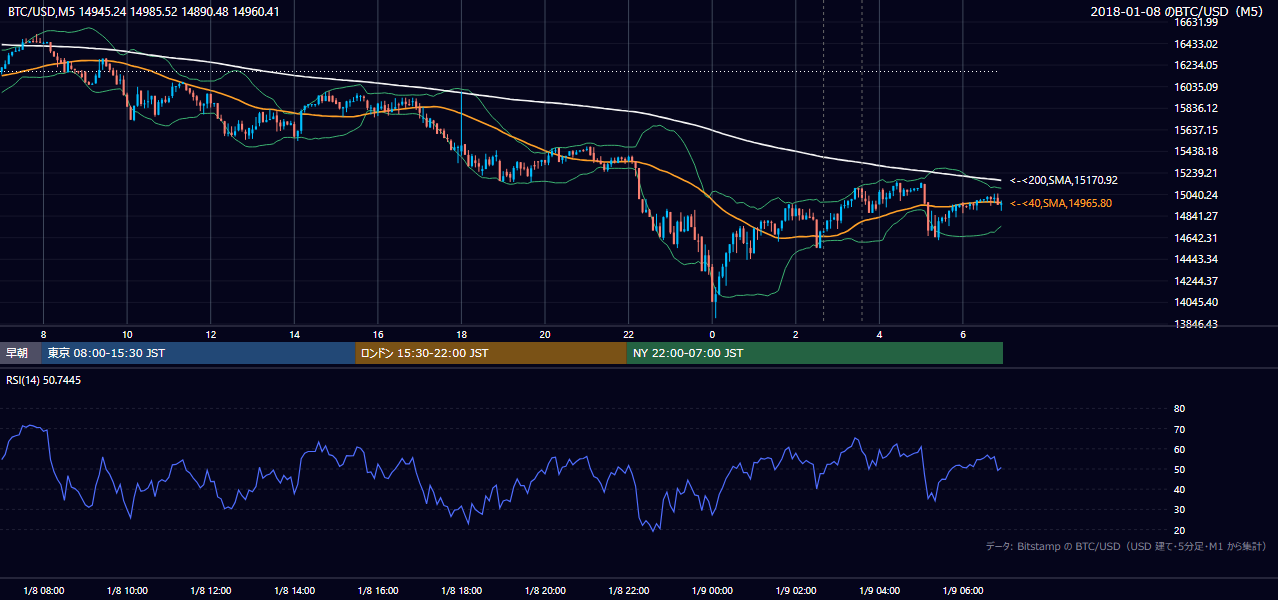Click hour tick 22 under price chart
Screen dimensions: 1278x600
tap(629, 334)
